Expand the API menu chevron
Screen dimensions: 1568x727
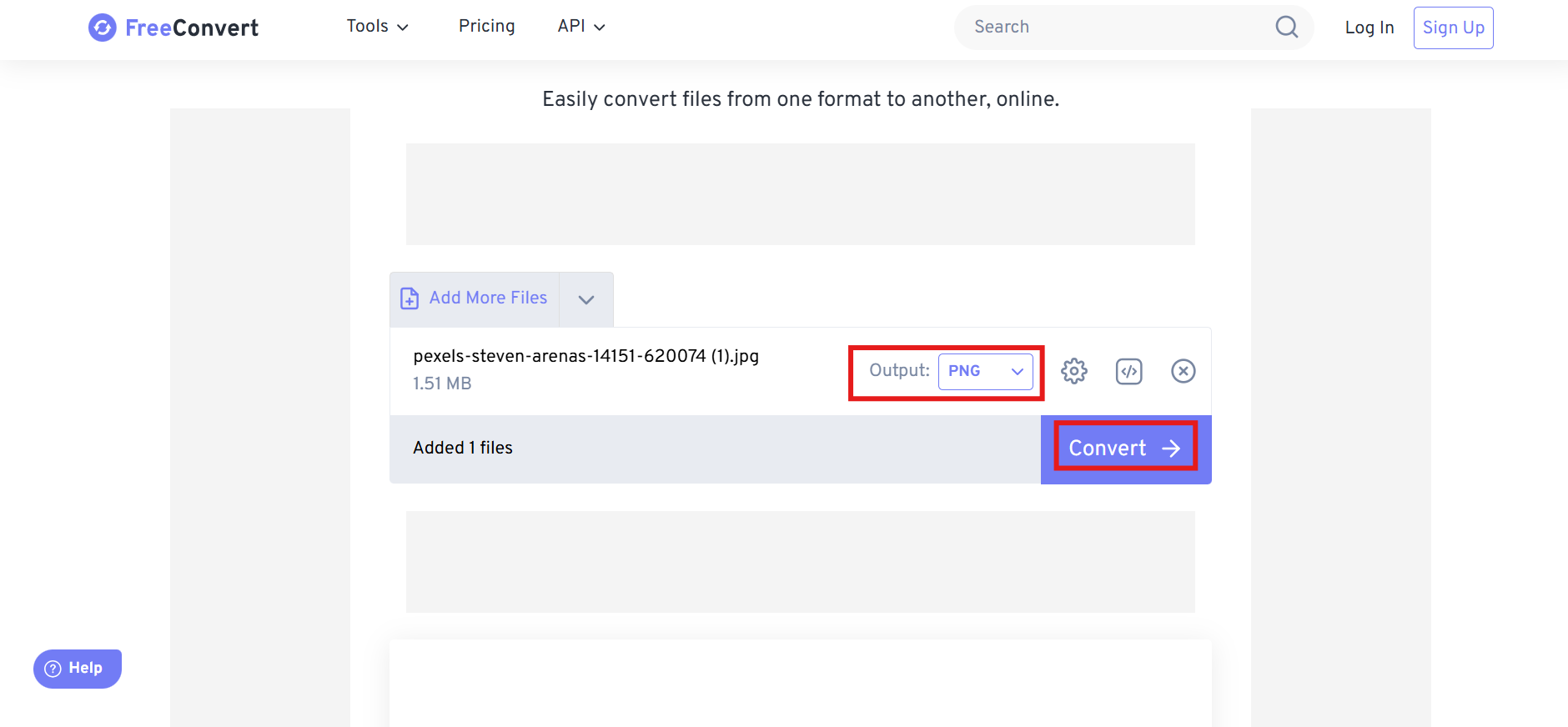coord(599,28)
